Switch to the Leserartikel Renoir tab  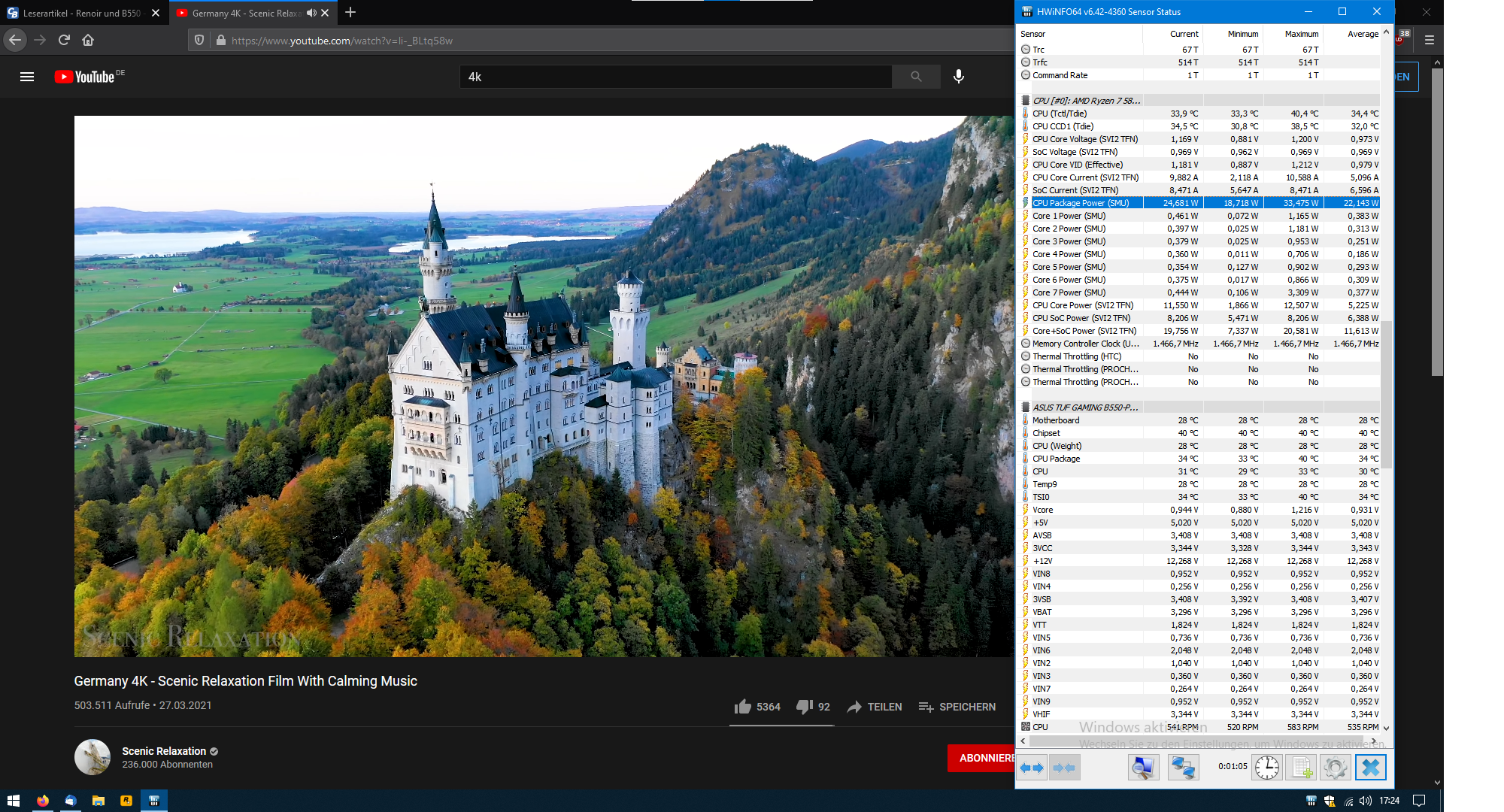81,13
